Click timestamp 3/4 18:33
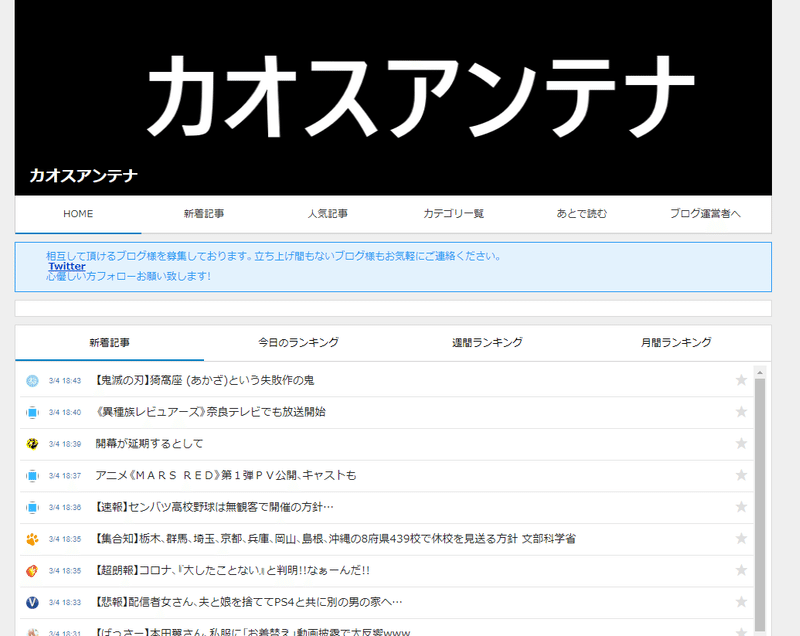The image size is (800, 636). click(x=65, y=602)
